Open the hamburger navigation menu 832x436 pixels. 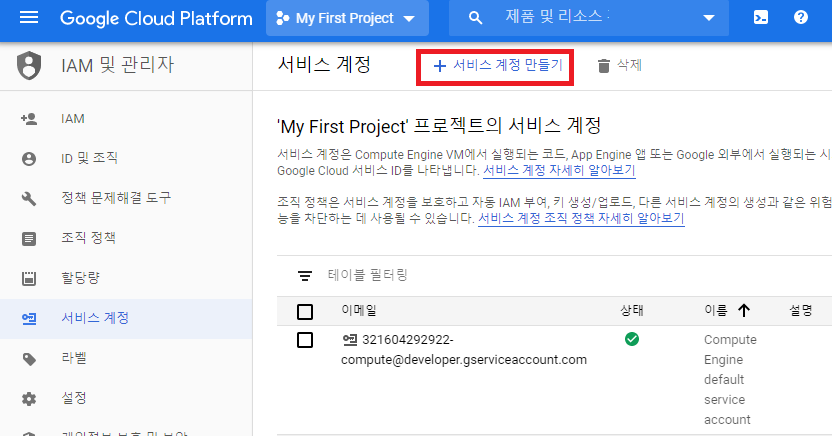pos(29,18)
